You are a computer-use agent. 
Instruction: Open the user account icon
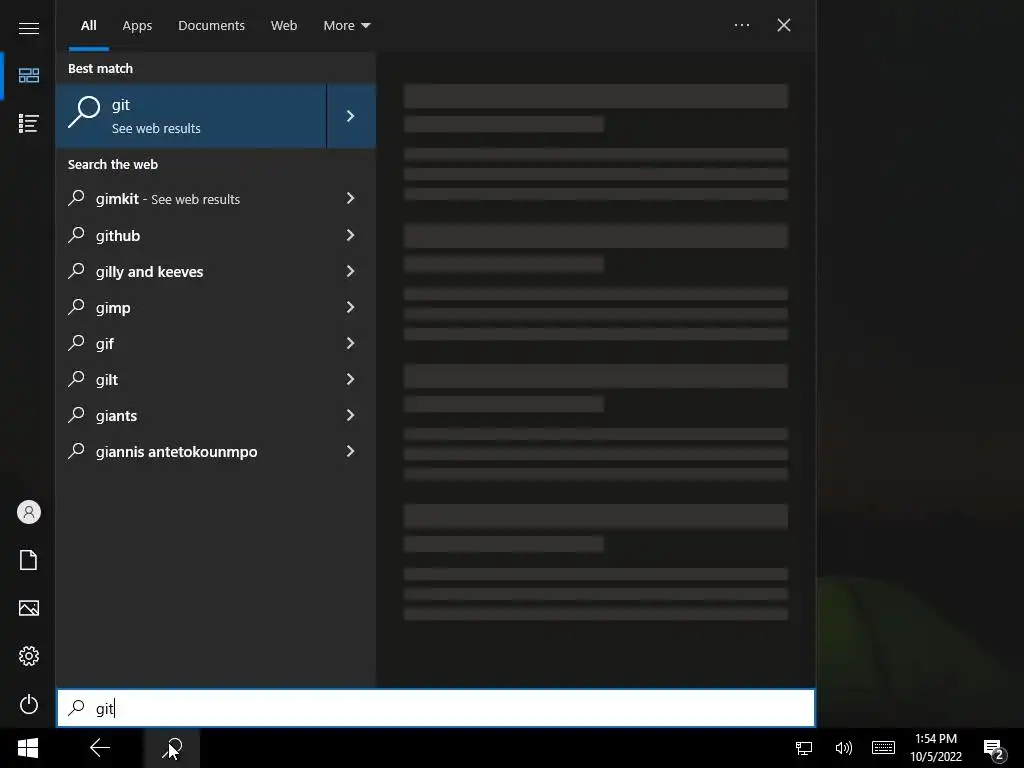(29, 512)
